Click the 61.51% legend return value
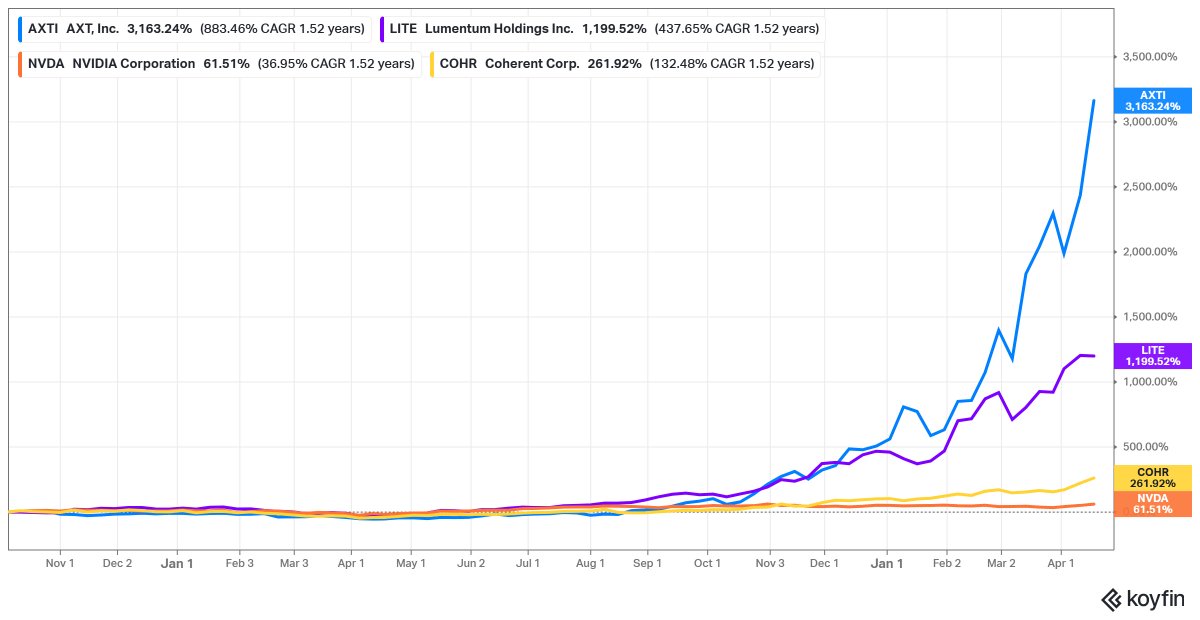Viewport: 1200px width, 620px height. pyautogui.click(x=227, y=64)
